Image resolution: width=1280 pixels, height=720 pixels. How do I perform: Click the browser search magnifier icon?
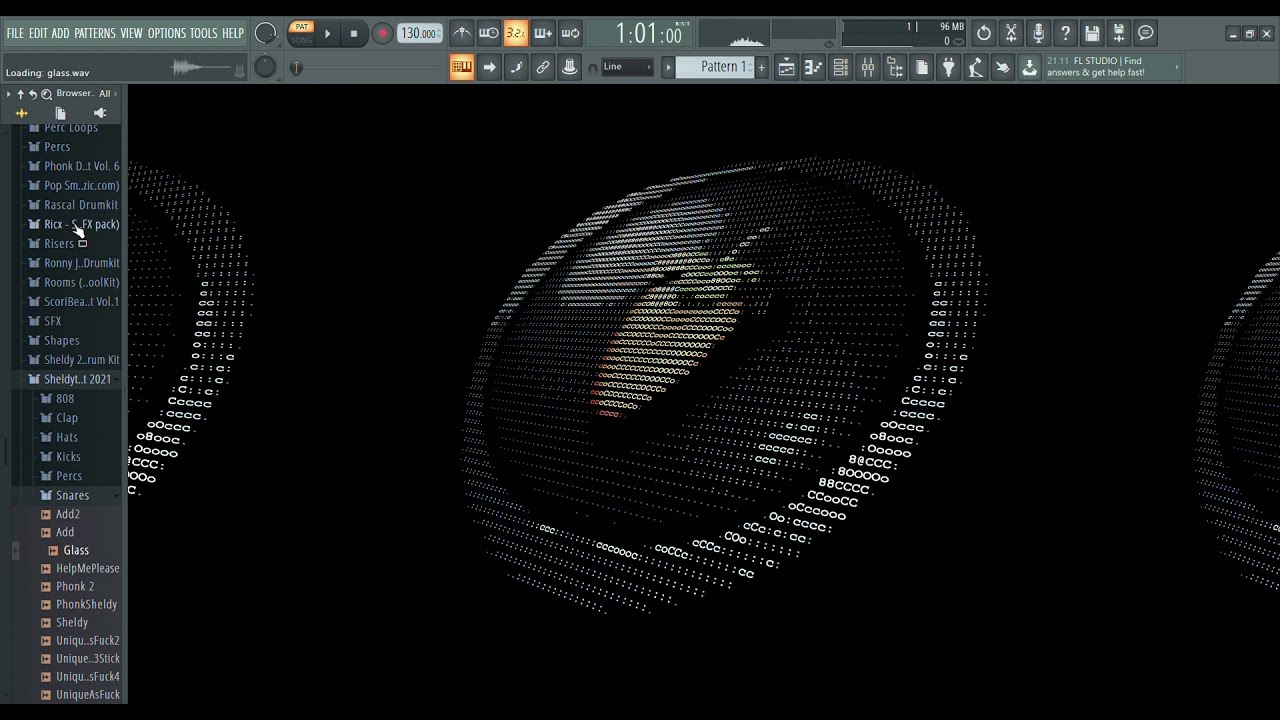coord(46,94)
